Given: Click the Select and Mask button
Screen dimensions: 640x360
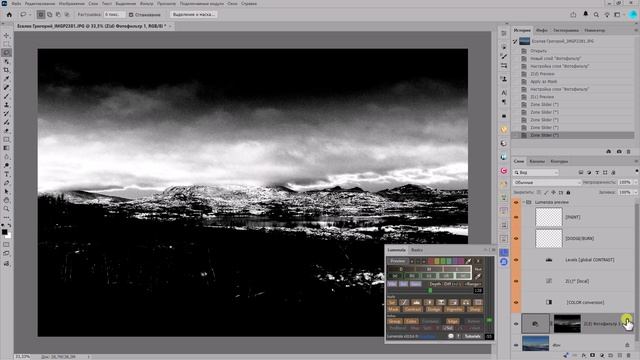Looking at the screenshot, I should coord(193,14).
